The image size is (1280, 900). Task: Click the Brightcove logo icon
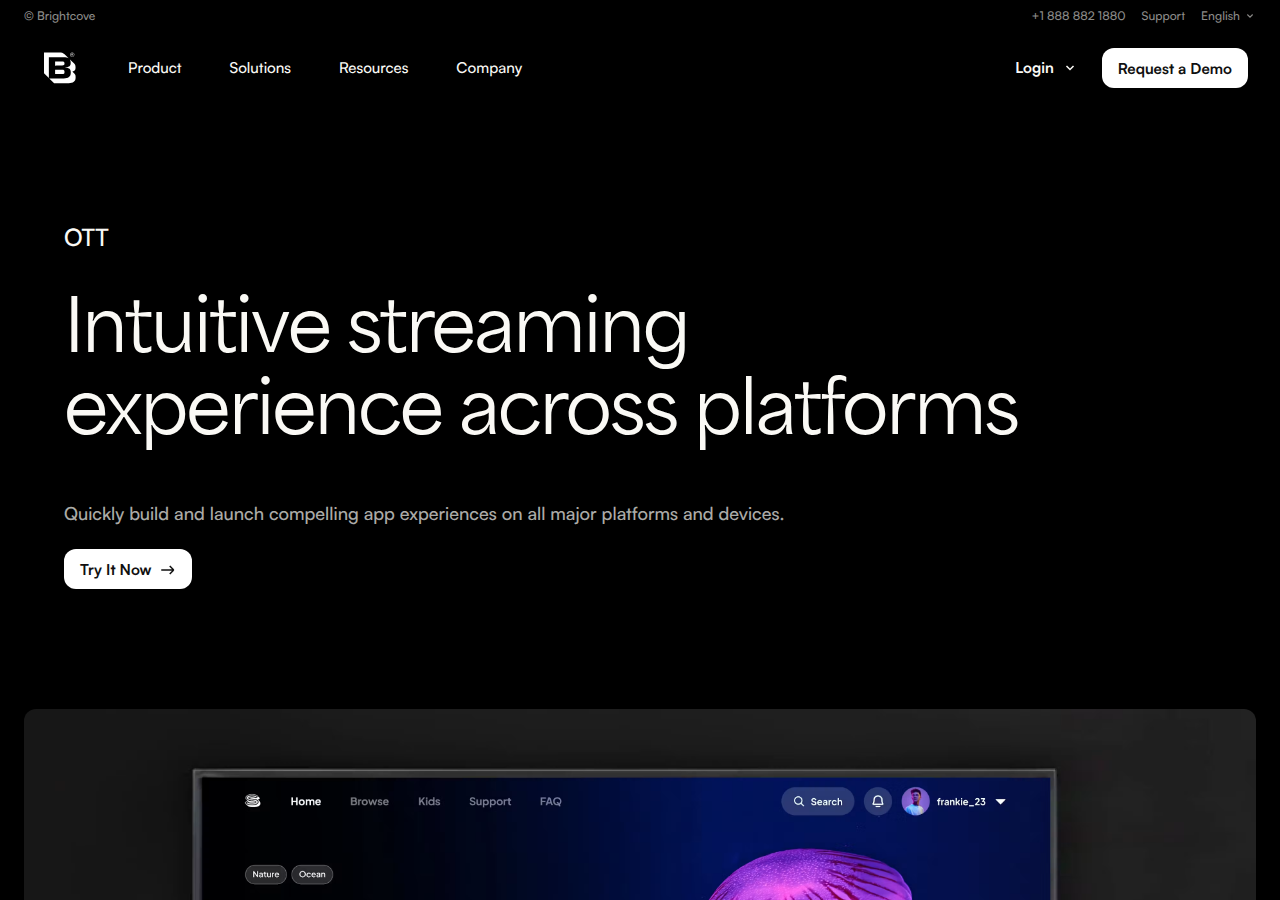click(60, 68)
